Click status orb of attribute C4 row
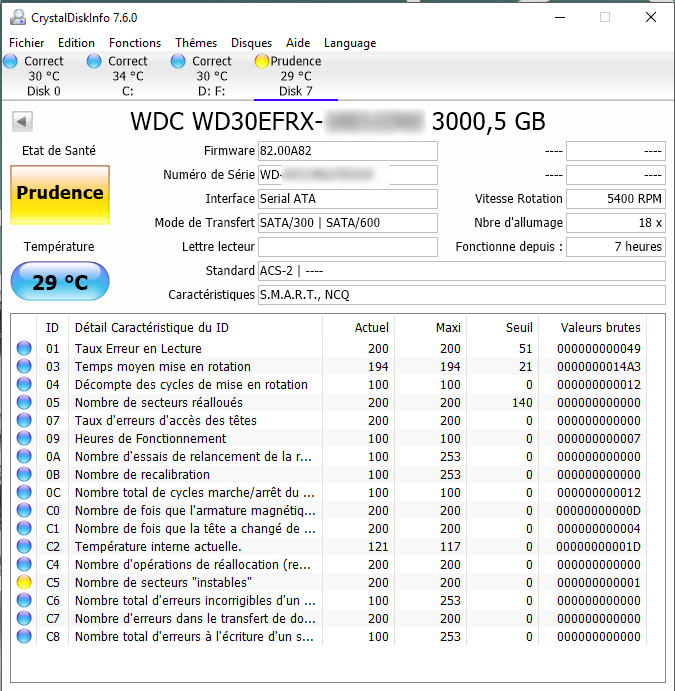675x691 pixels. tap(24, 565)
